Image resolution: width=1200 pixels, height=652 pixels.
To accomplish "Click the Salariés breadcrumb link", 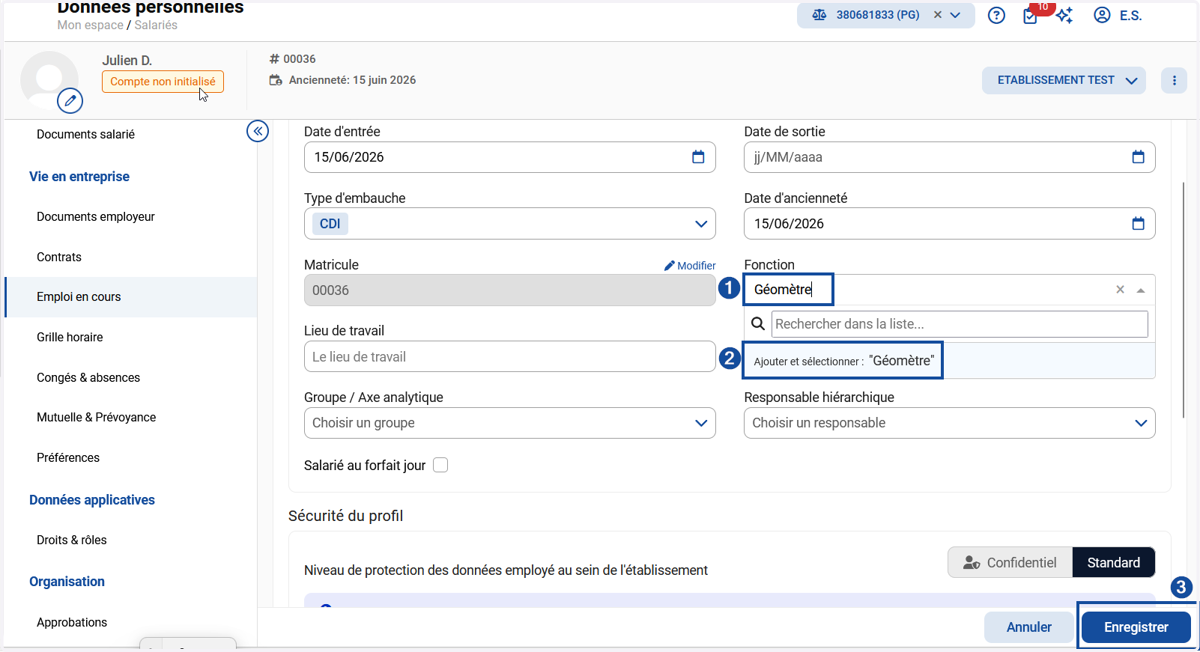I will [155, 25].
